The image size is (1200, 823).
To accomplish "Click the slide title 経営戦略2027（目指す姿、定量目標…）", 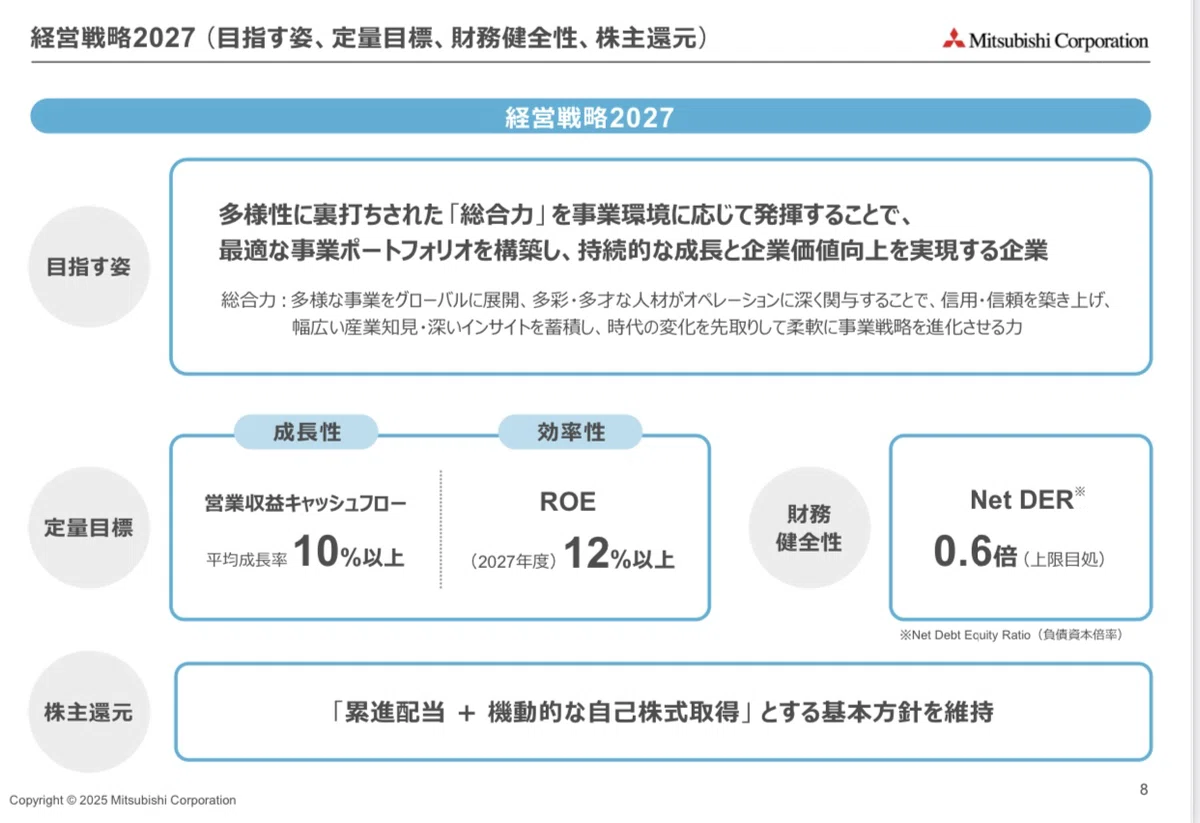I will (x=369, y=39).
